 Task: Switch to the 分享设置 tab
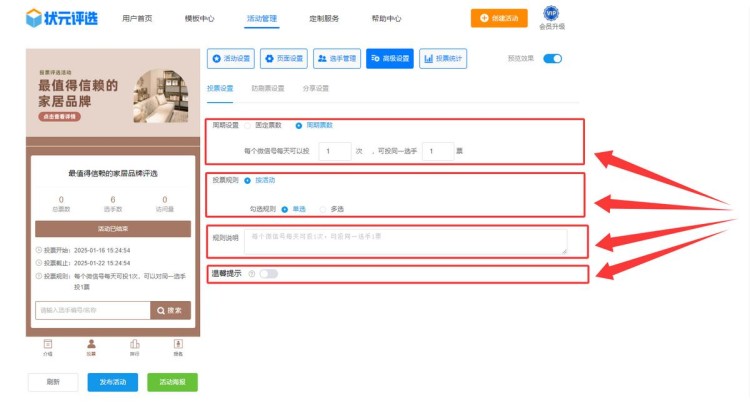click(x=315, y=88)
